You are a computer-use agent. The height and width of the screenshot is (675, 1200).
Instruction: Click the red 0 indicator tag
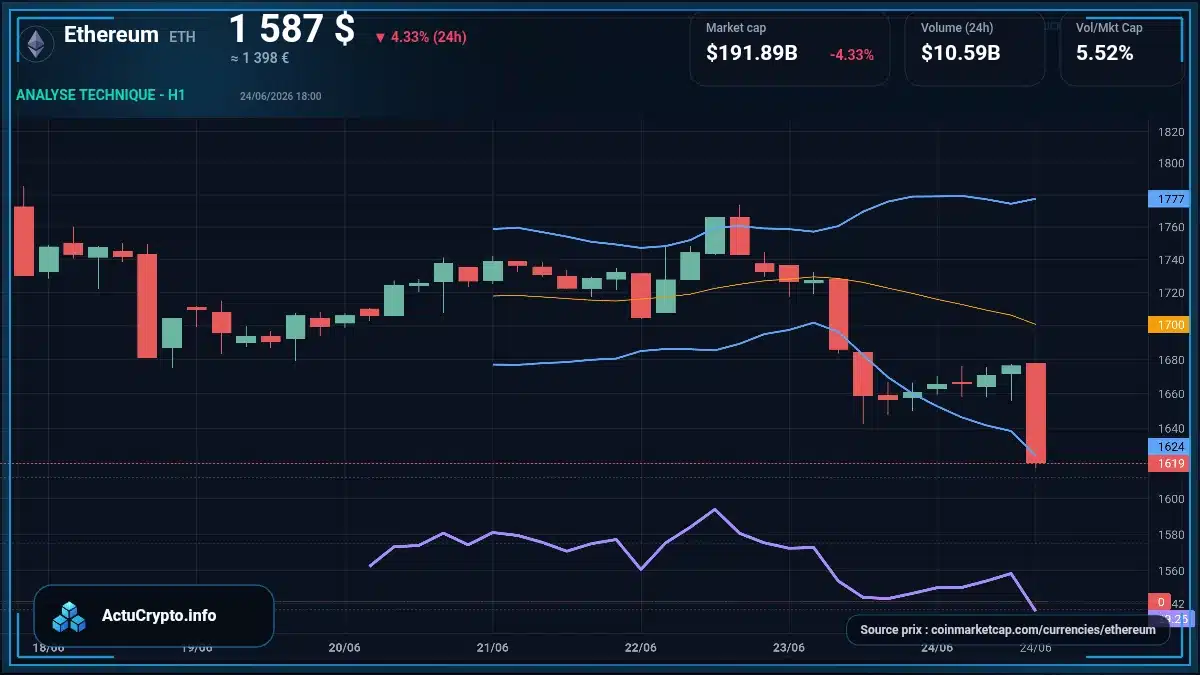tap(1160, 602)
